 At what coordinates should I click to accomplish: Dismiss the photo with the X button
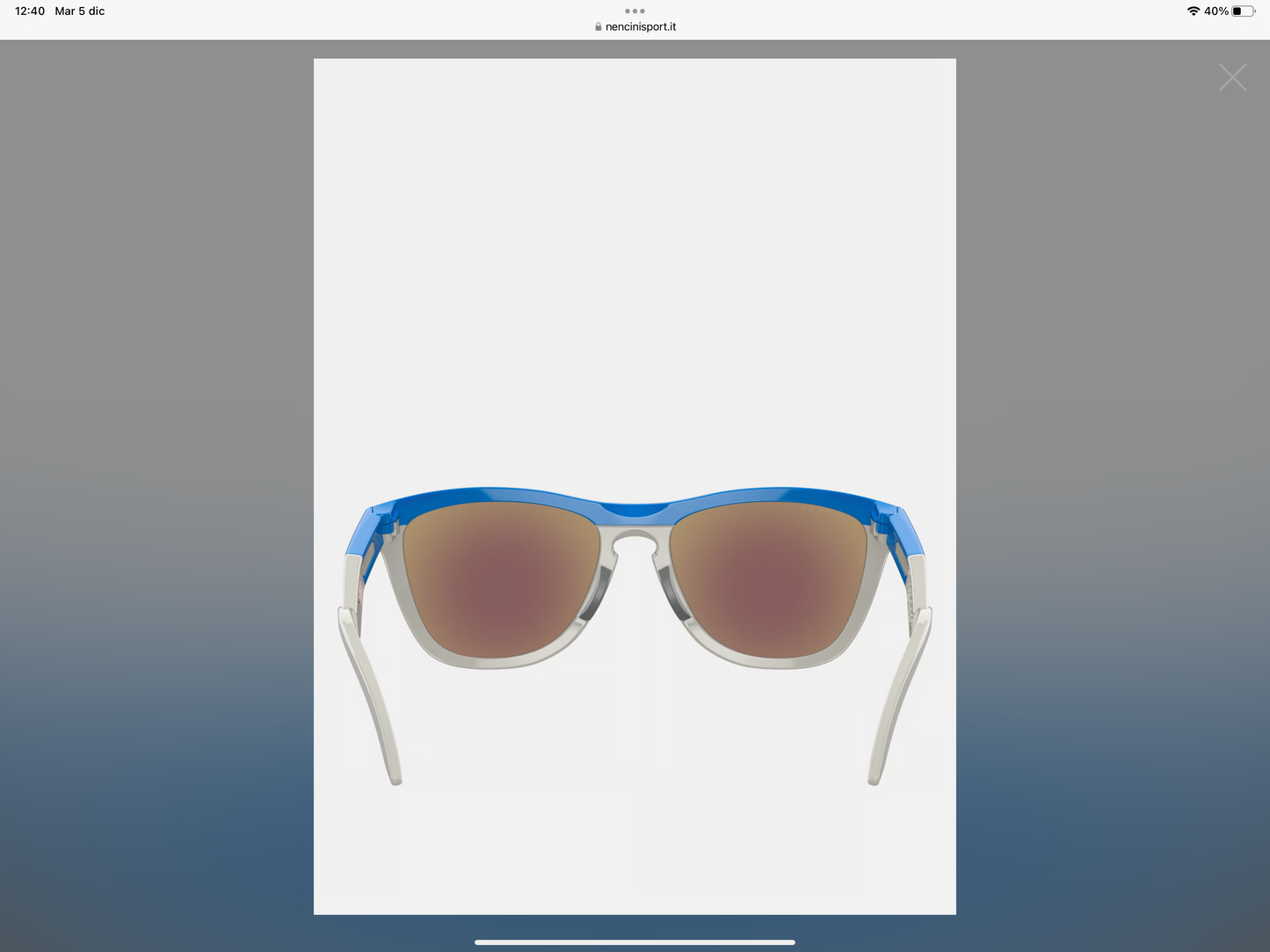tap(1232, 77)
